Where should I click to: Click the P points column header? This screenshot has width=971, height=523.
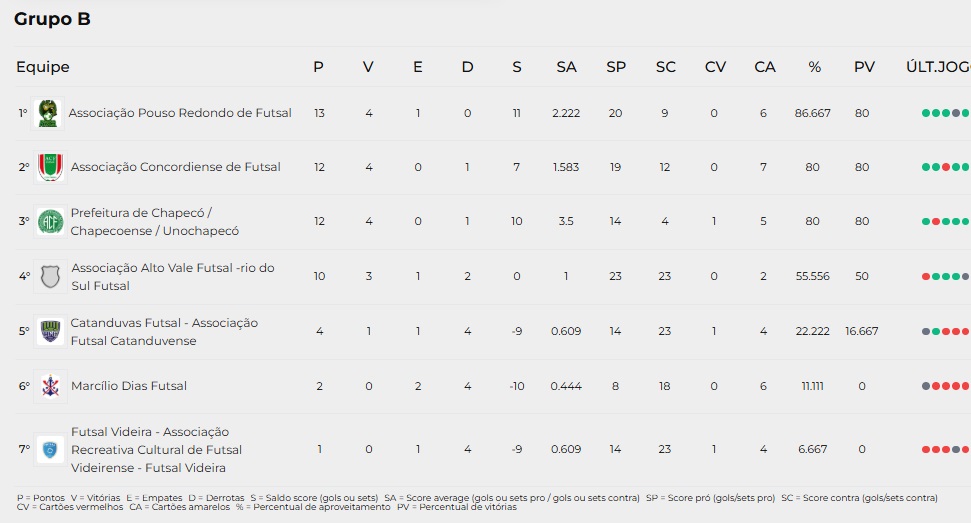(x=318, y=67)
